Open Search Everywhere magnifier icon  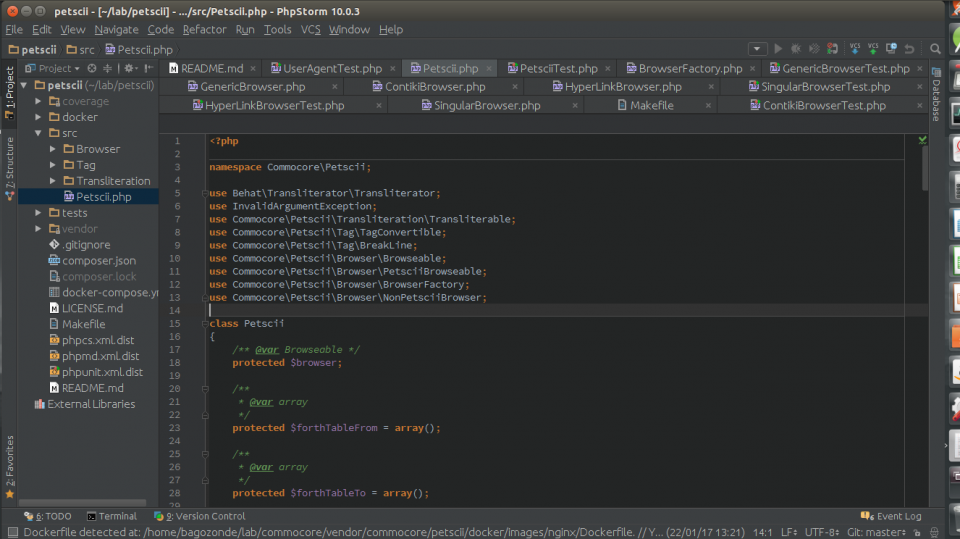935,49
